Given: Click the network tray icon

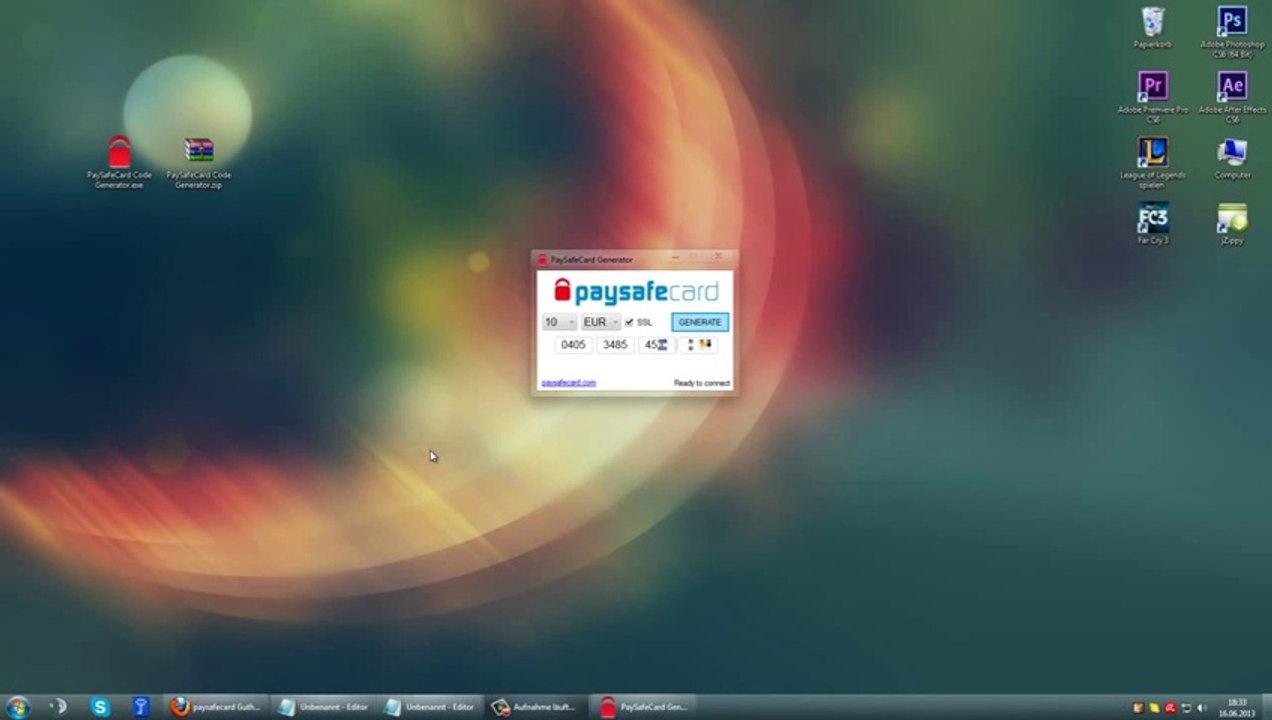Looking at the screenshot, I should coord(1186,708).
